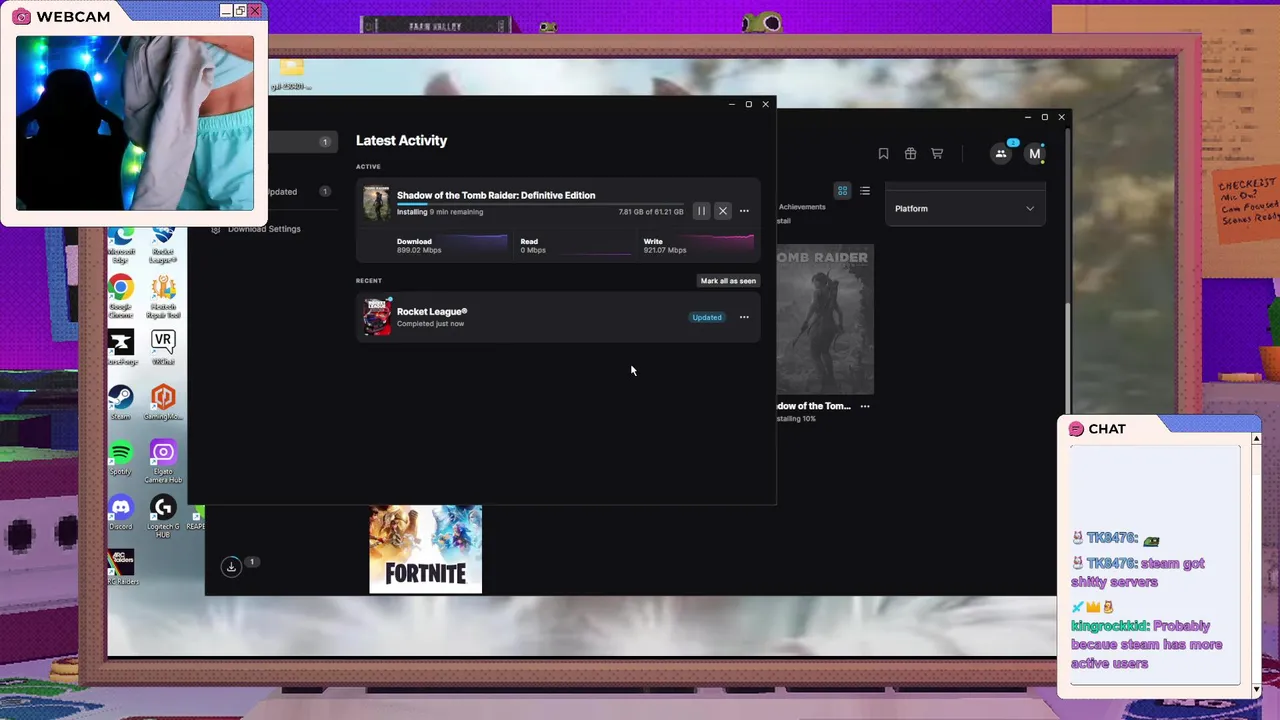
Task: Switch library to grid view
Action: pyautogui.click(x=842, y=190)
